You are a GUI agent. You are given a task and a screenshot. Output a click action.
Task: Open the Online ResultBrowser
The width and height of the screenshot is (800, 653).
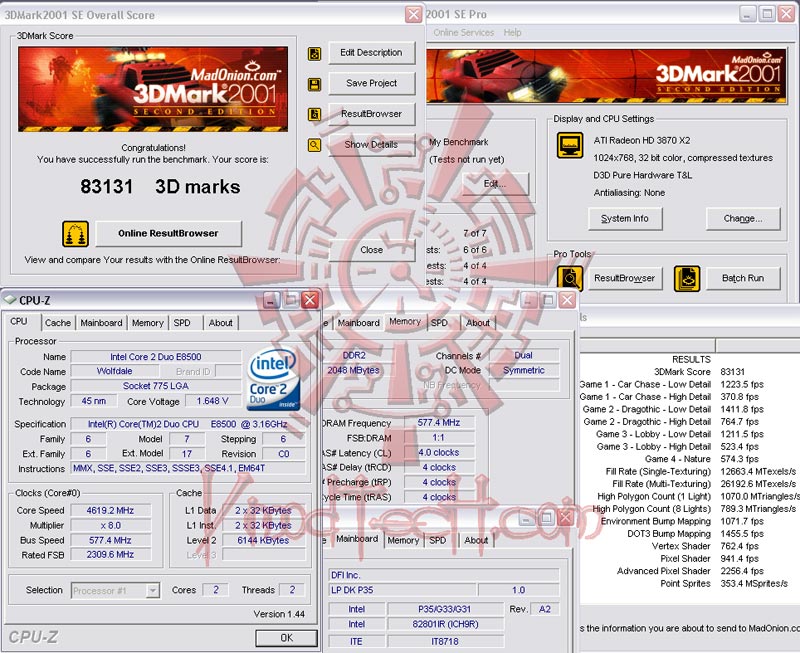[x=168, y=233]
